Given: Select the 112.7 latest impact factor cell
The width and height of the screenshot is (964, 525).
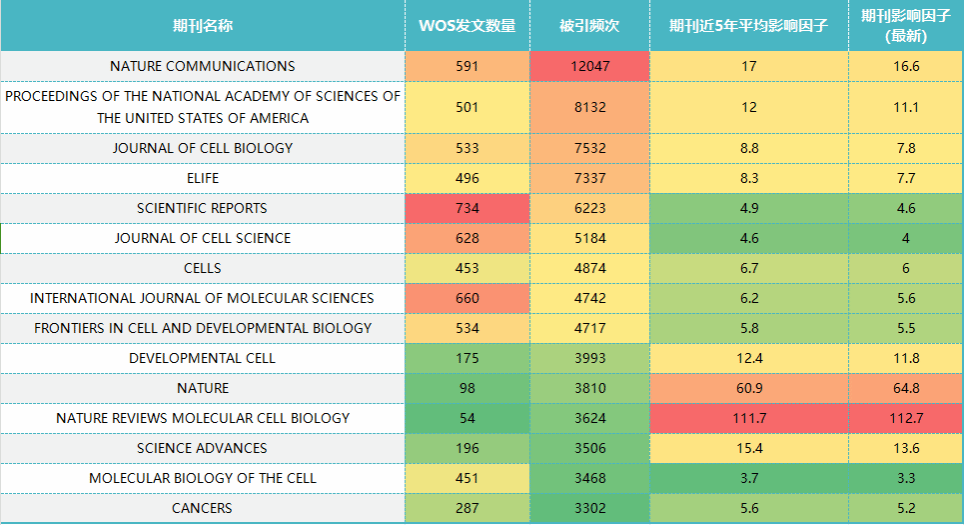Looking at the screenshot, I should (x=906, y=418).
